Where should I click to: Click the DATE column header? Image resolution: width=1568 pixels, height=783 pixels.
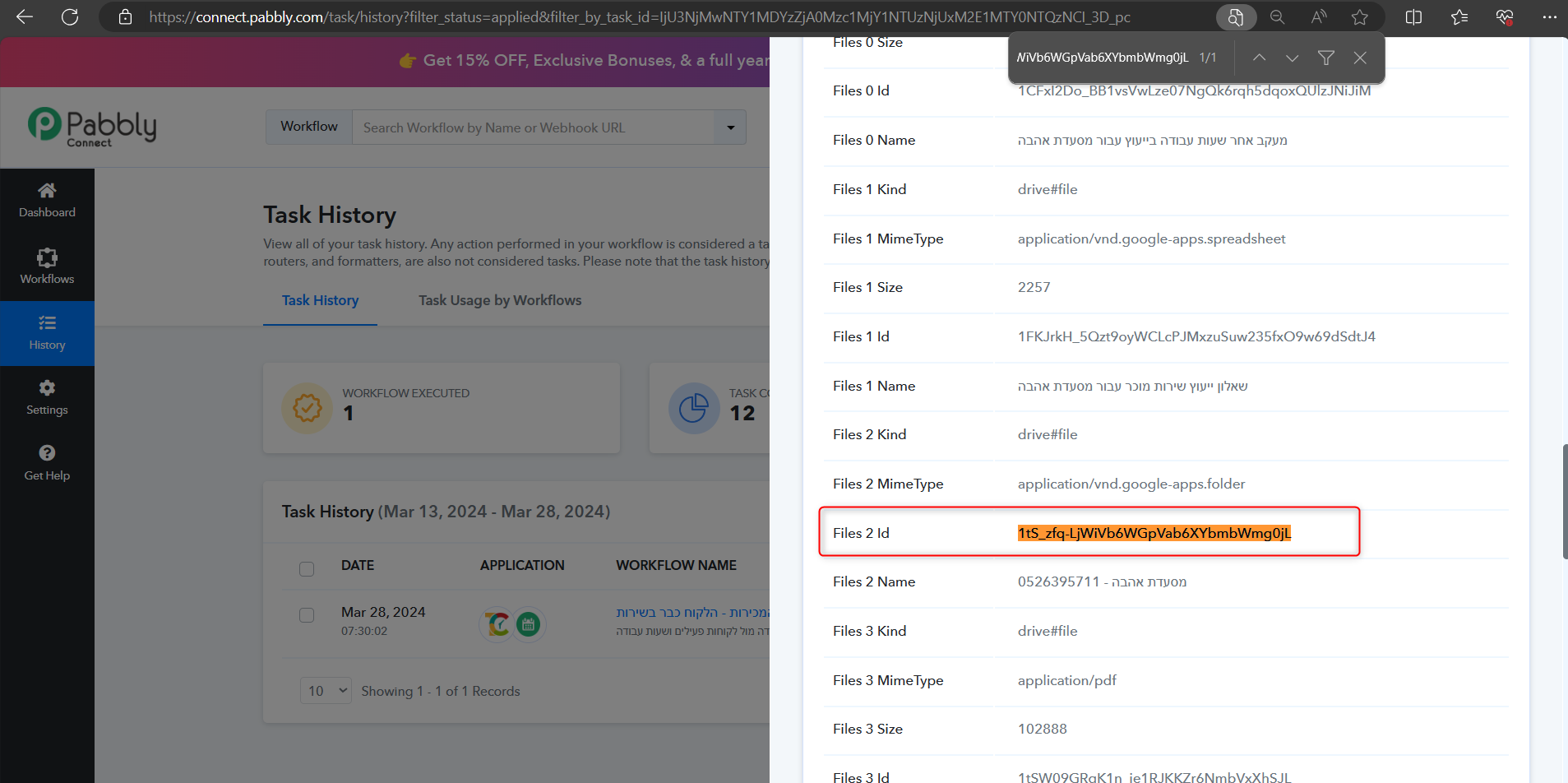(x=358, y=565)
